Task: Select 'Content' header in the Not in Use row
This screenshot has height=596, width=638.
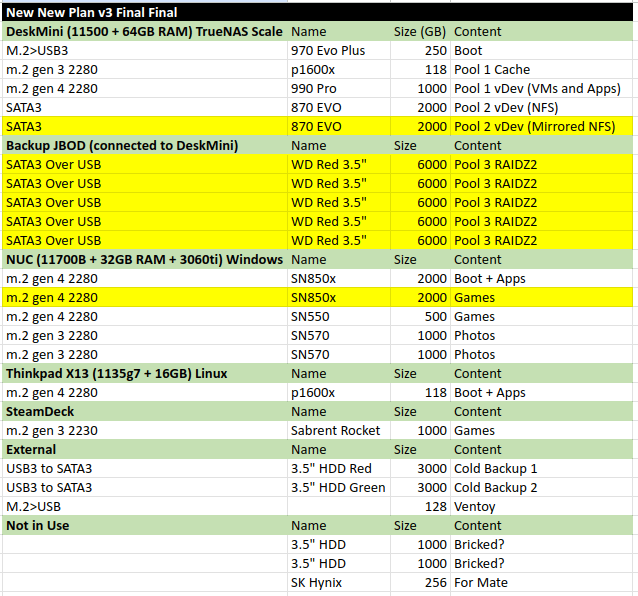Action: (542, 526)
